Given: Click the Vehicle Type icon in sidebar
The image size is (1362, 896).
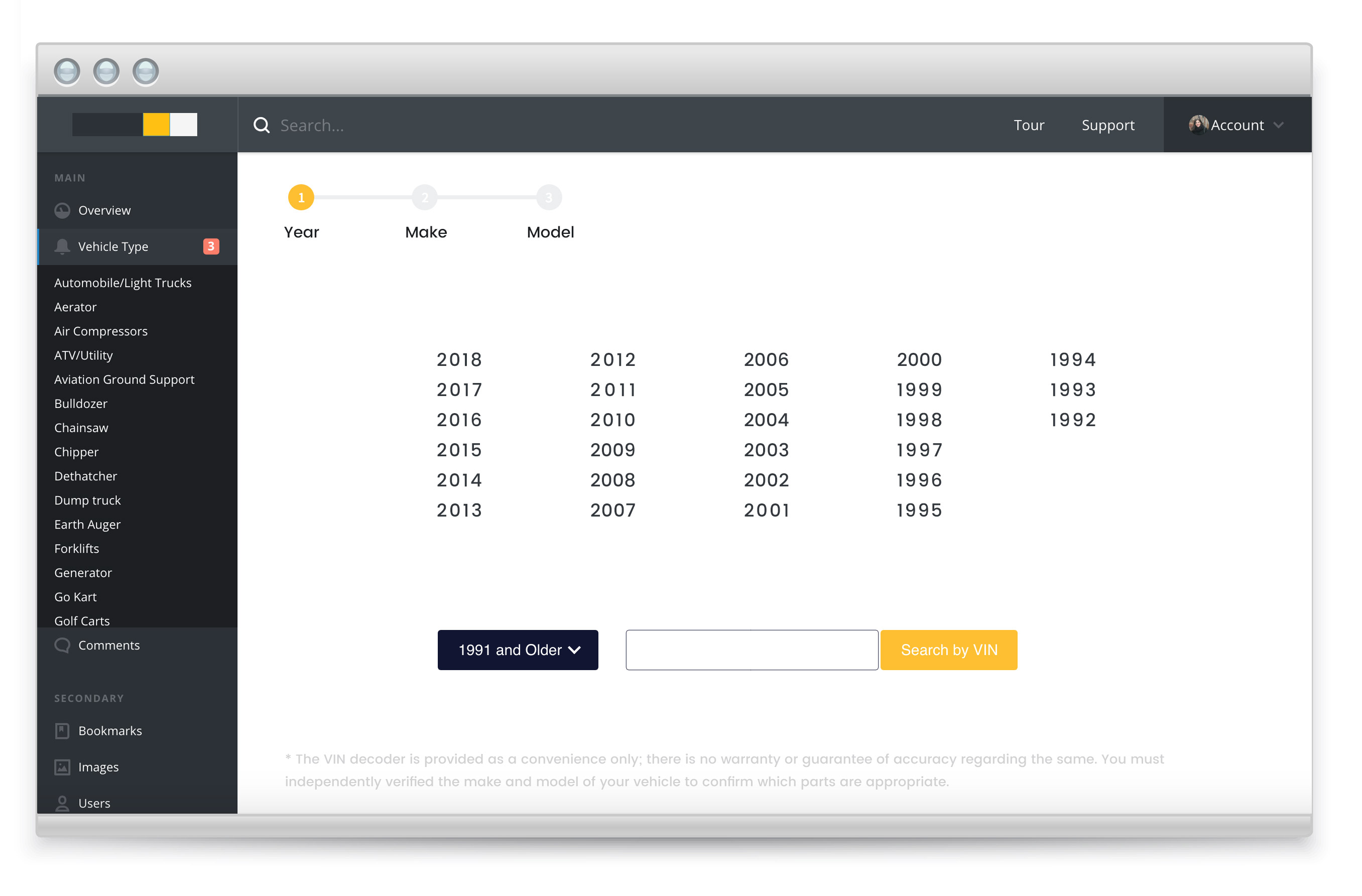Looking at the screenshot, I should [x=62, y=247].
